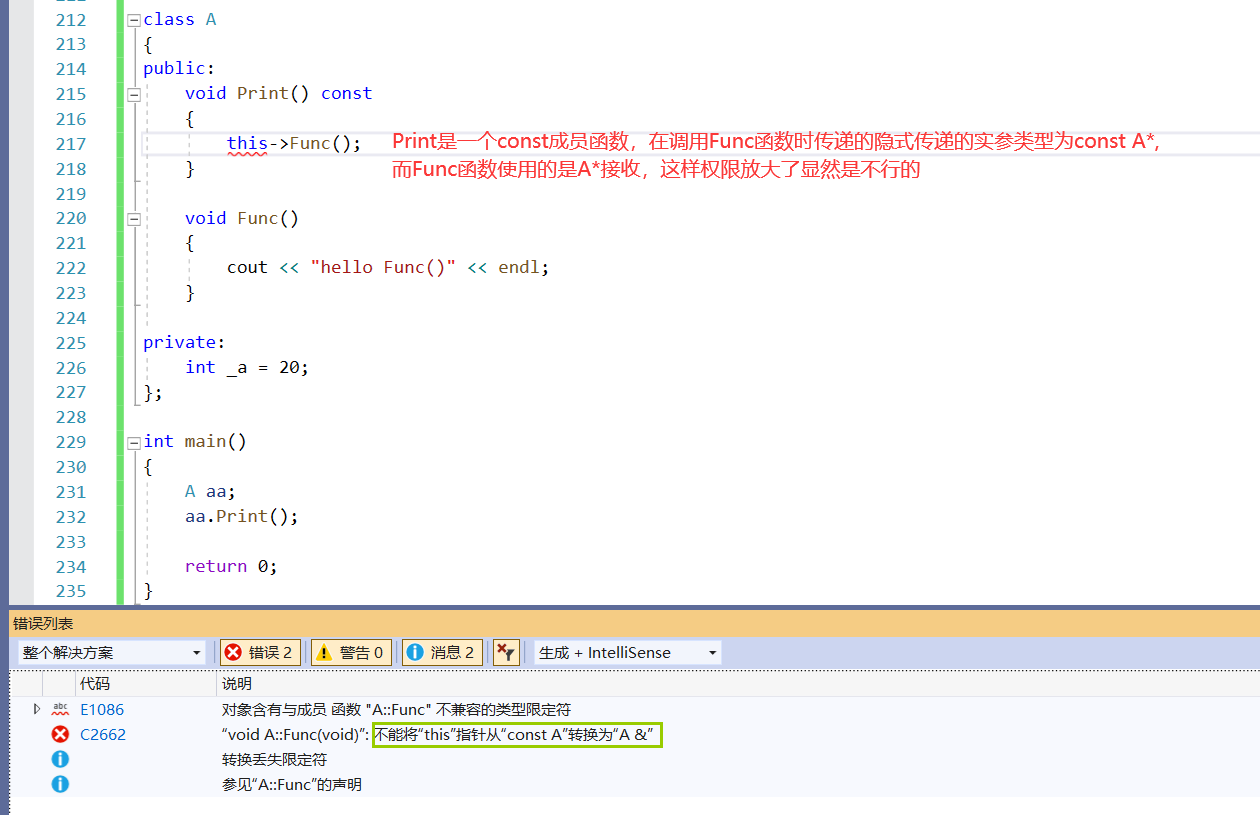1260x815 pixels.
Task: Select the 错误列表 panel title
Action: [43, 623]
